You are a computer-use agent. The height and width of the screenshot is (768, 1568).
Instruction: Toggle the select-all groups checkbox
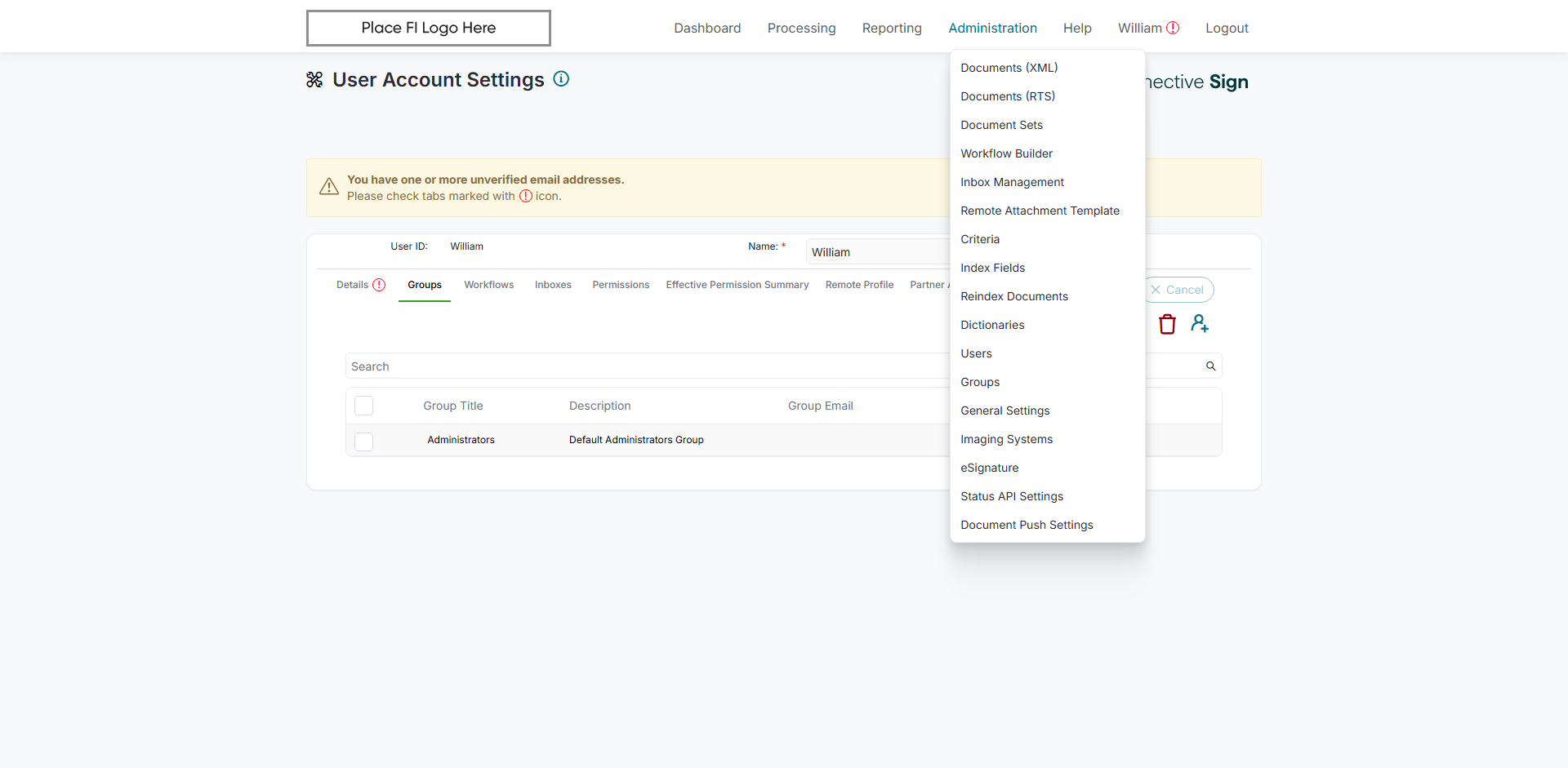tap(364, 406)
